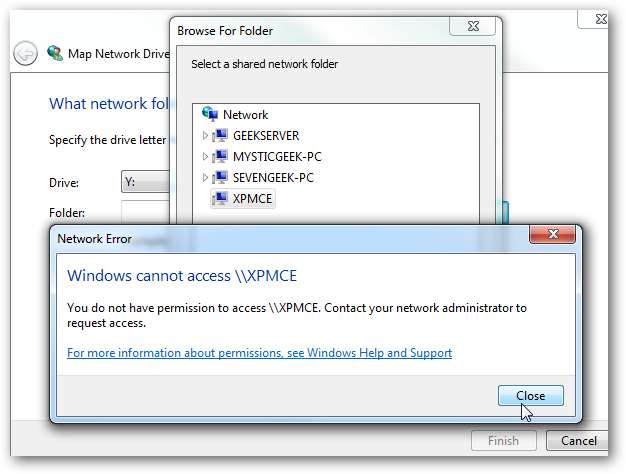The width and height of the screenshot is (626, 474).
Task: Click the back arrow in Map Network Drive
Action: pos(26,53)
